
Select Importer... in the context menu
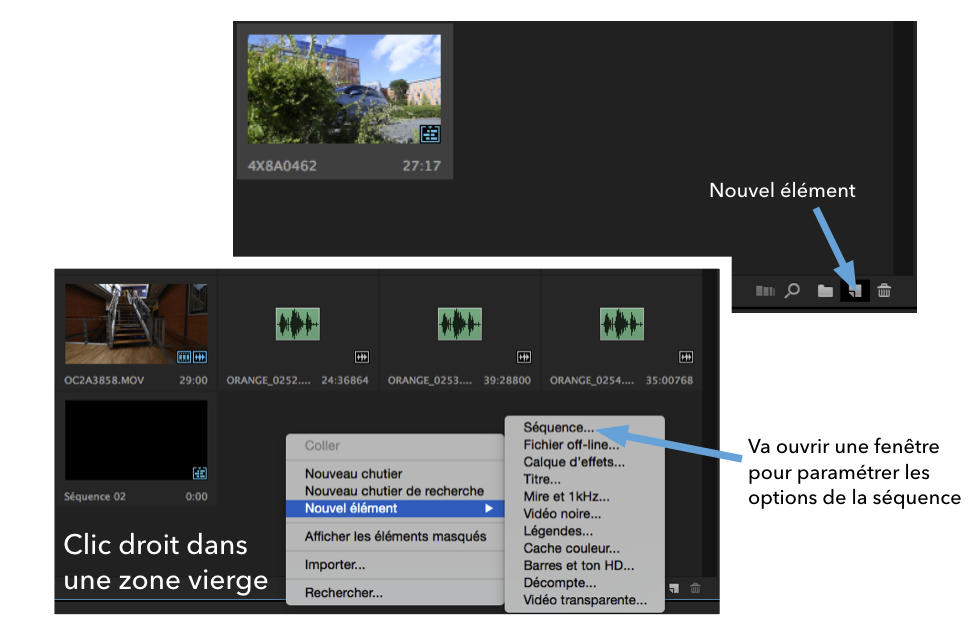335,565
